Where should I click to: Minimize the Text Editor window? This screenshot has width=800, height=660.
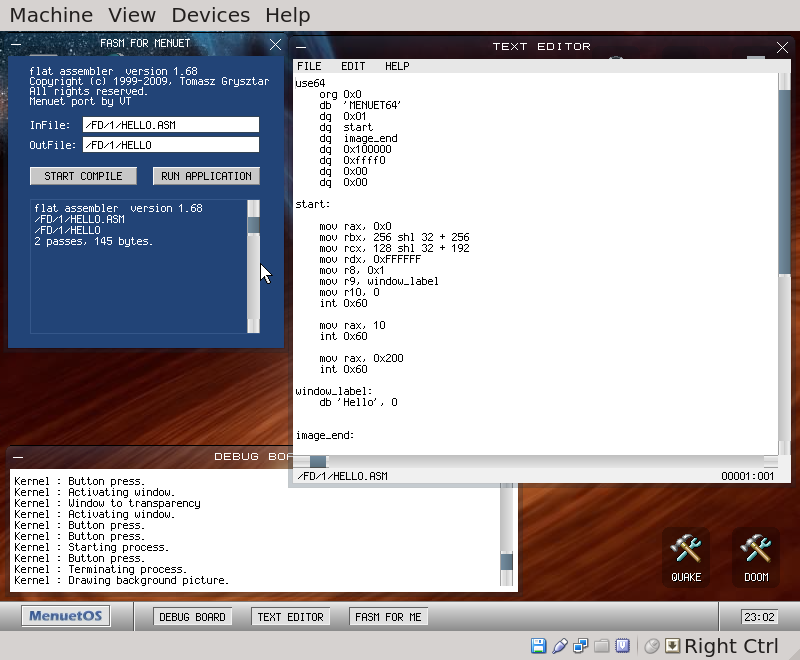(301, 47)
